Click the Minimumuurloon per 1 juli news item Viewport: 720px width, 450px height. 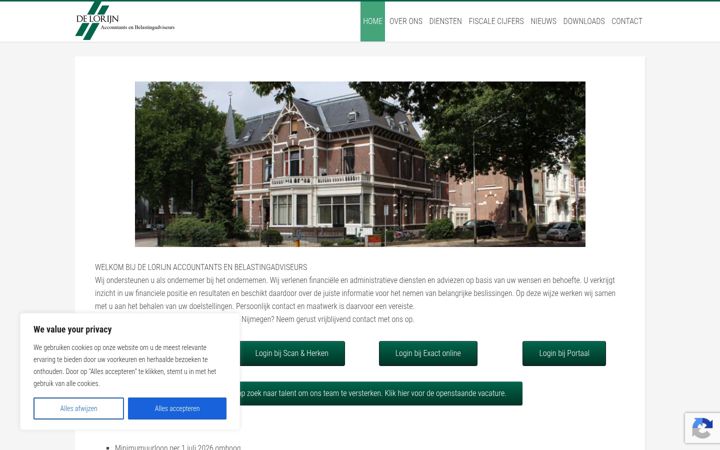pyautogui.click(x=178, y=447)
